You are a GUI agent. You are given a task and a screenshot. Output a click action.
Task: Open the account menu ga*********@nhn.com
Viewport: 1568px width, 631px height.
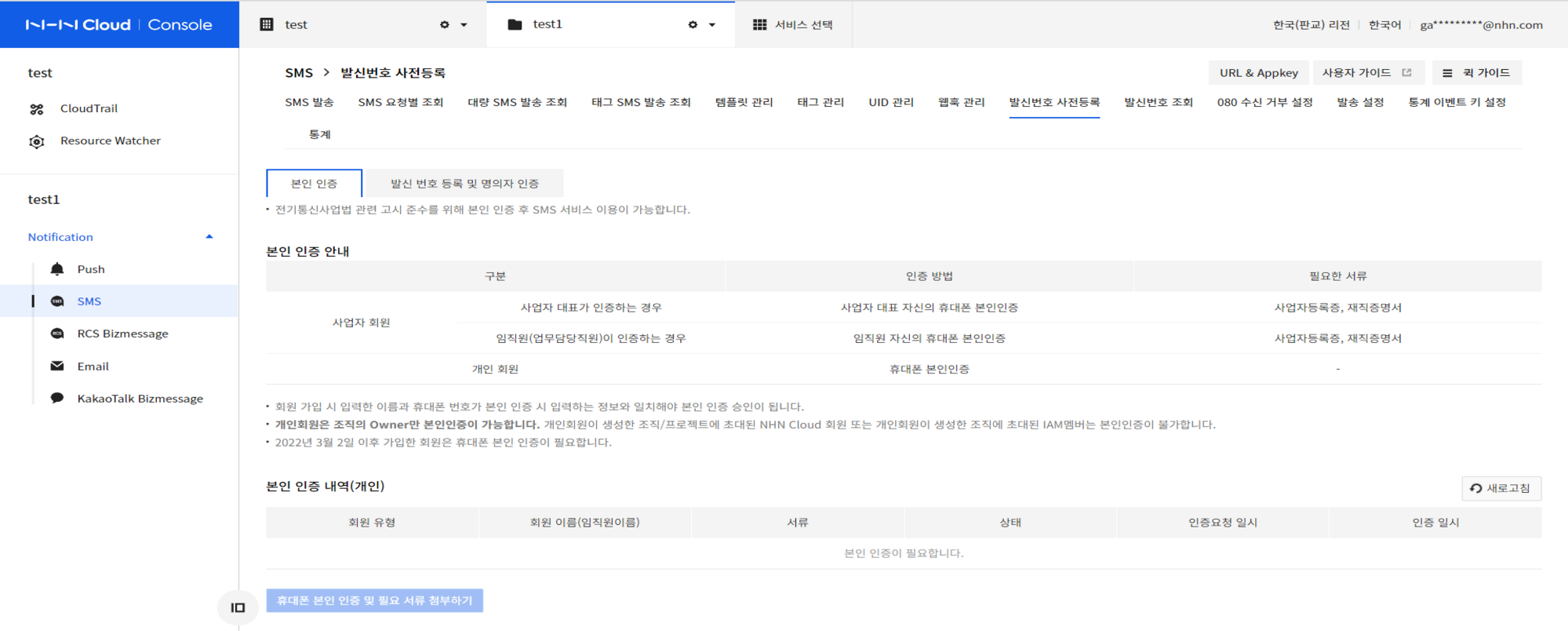coord(1481,24)
